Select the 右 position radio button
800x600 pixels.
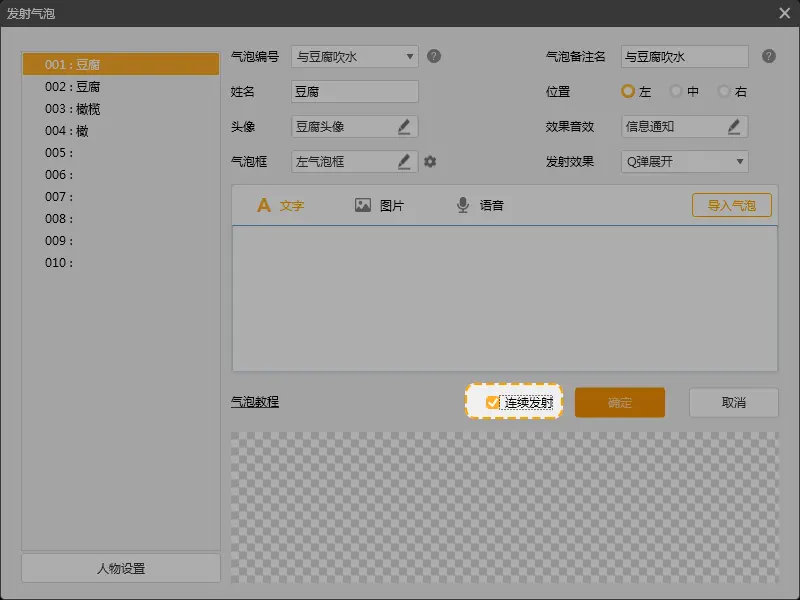pyautogui.click(x=724, y=91)
